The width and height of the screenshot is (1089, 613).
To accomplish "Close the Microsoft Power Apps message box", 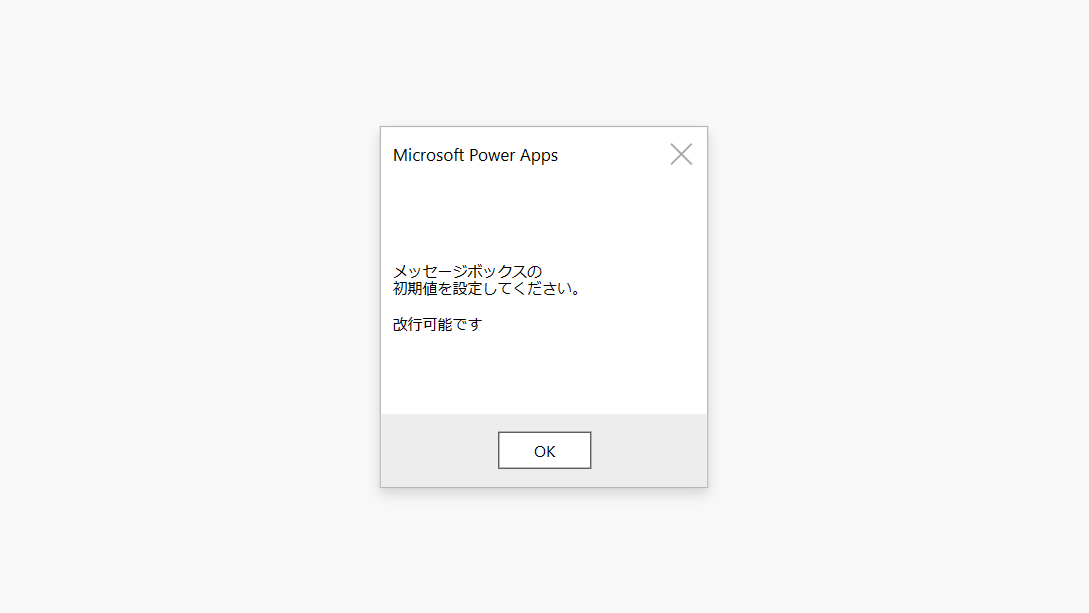I will 681,153.
